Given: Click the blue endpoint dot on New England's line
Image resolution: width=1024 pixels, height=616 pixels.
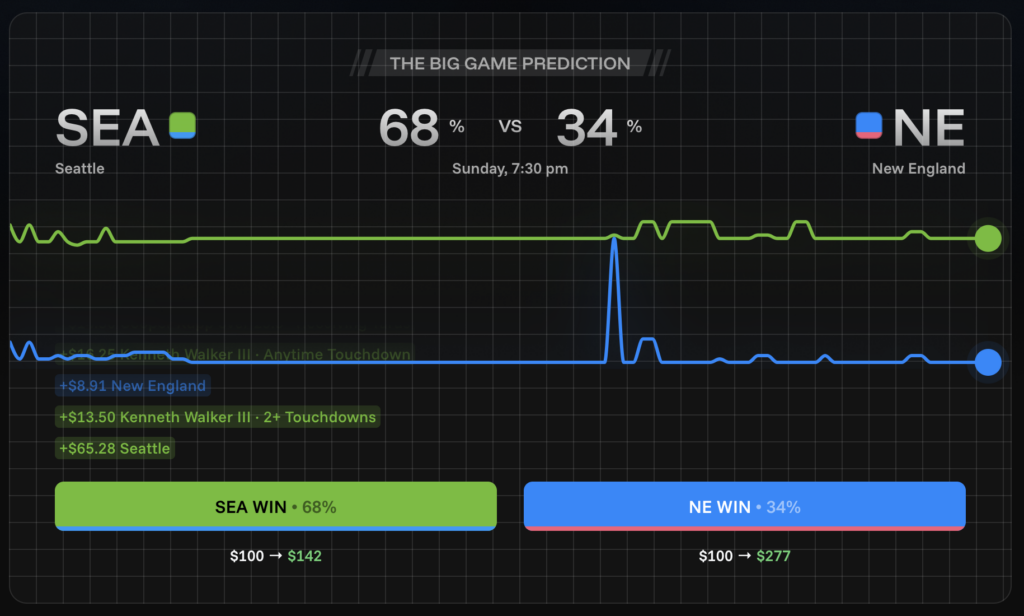Looking at the screenshot, I should (987, 362).
